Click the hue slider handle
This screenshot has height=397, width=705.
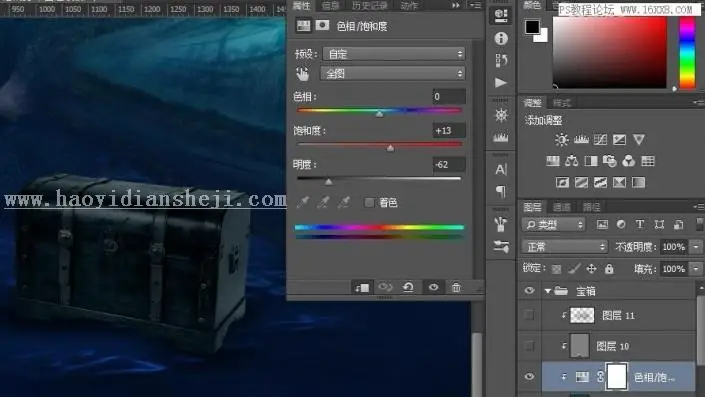[379, 114]
